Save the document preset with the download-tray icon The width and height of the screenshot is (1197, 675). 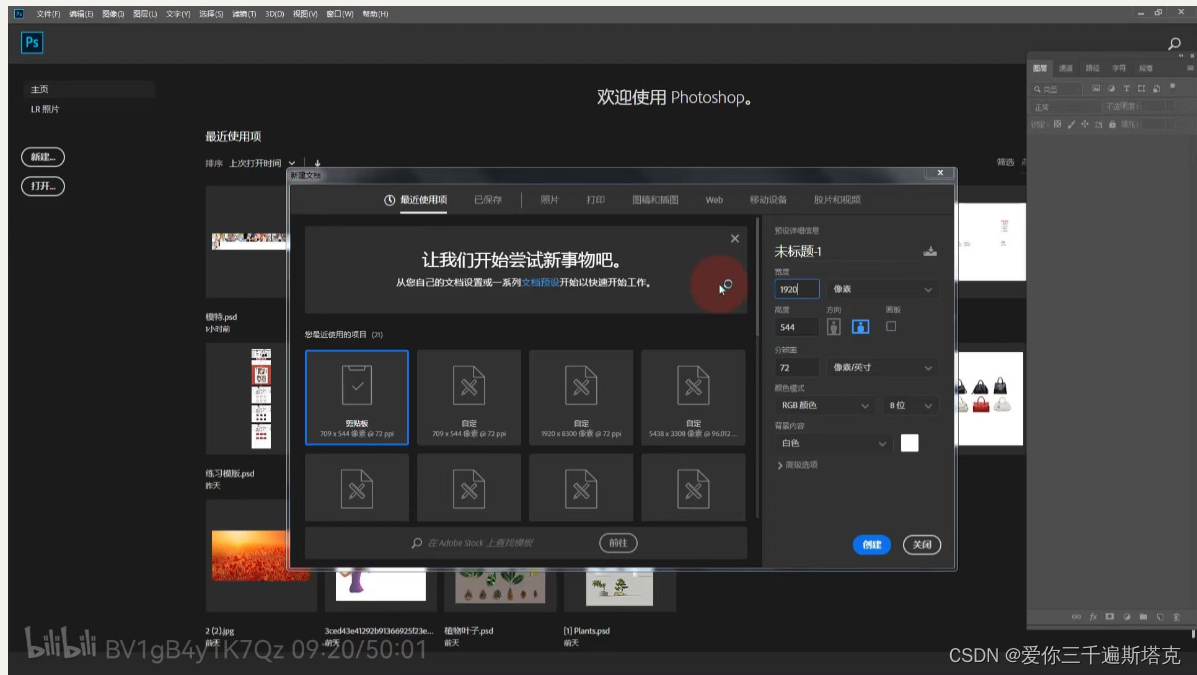(x=930, y=251)
